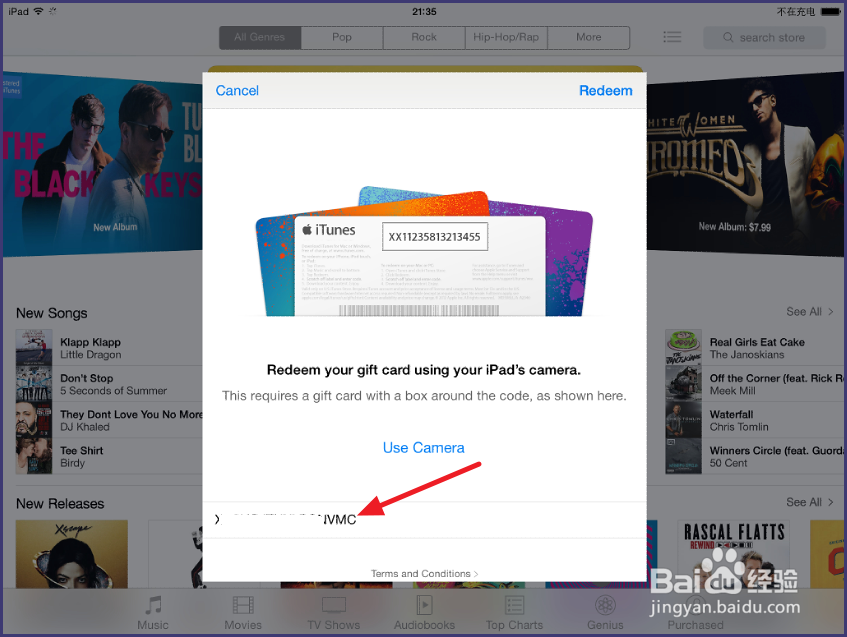Viewport: 847px width, 637px height.
Task: Expand See All for New Songs
Action: point(810,312)
